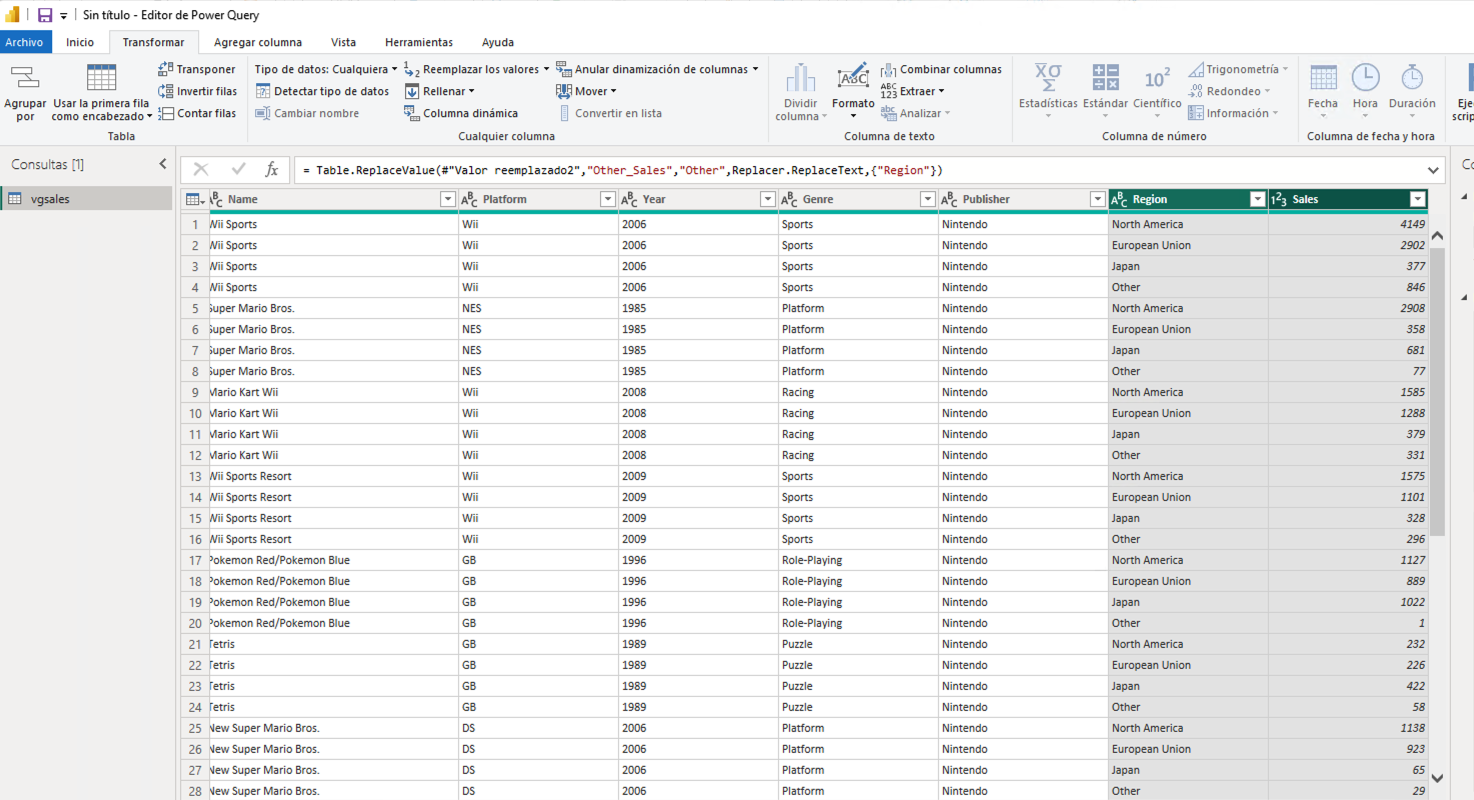Click the Region column data type icon
Image resolution: width=1474 pixels, height=800 pixels.
pos(1120,199)
